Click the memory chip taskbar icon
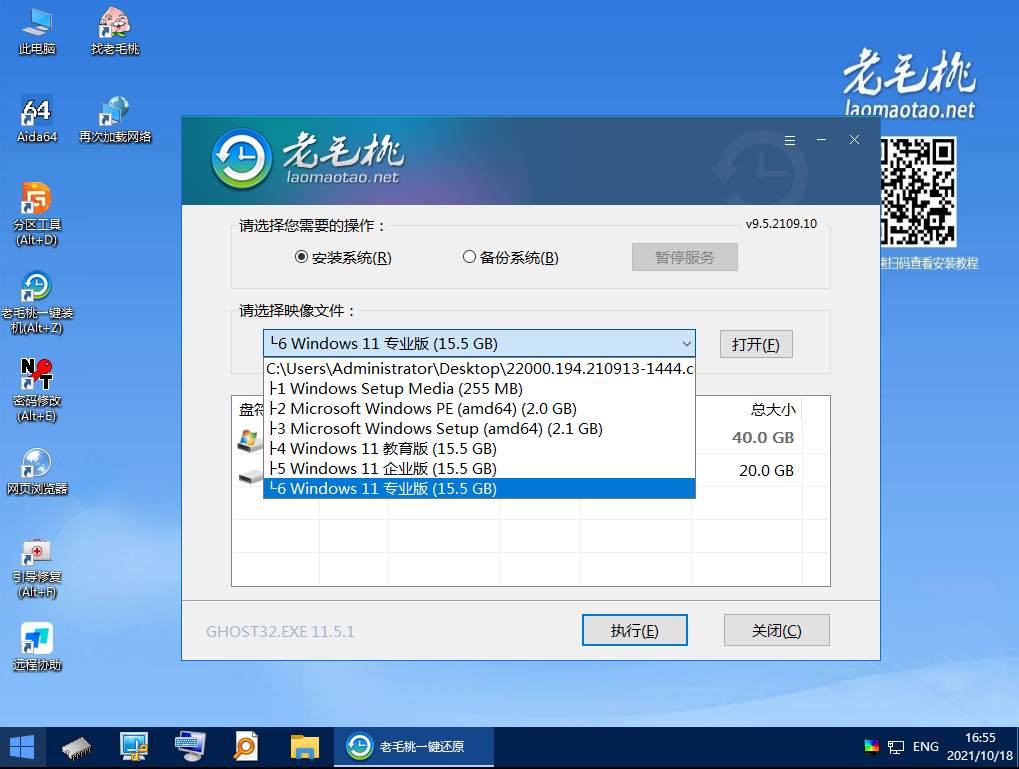Viewport: 1019px width, 769px height. point(77,748)
